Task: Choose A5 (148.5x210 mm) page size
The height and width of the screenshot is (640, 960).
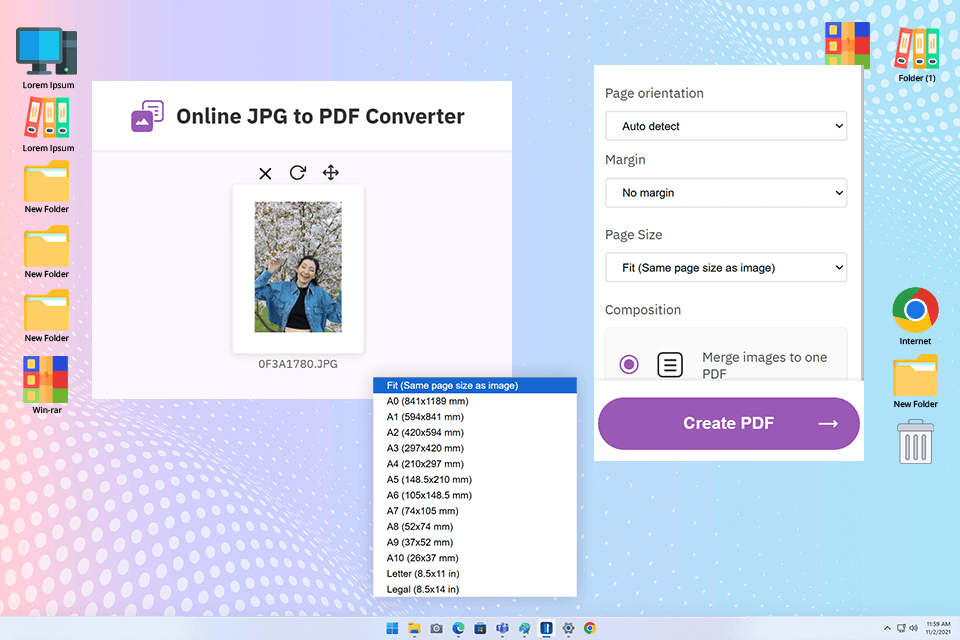Action: click(475, 480)
